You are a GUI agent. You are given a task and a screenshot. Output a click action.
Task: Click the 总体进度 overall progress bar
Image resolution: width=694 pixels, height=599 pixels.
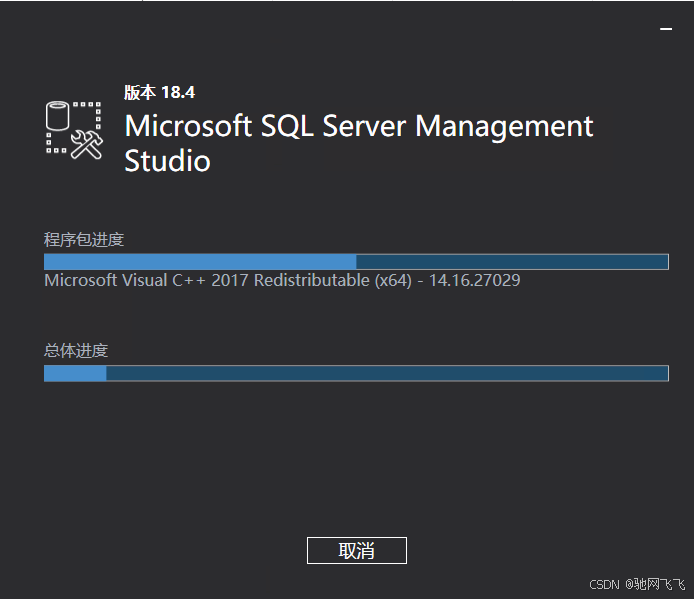click(356, 373)
